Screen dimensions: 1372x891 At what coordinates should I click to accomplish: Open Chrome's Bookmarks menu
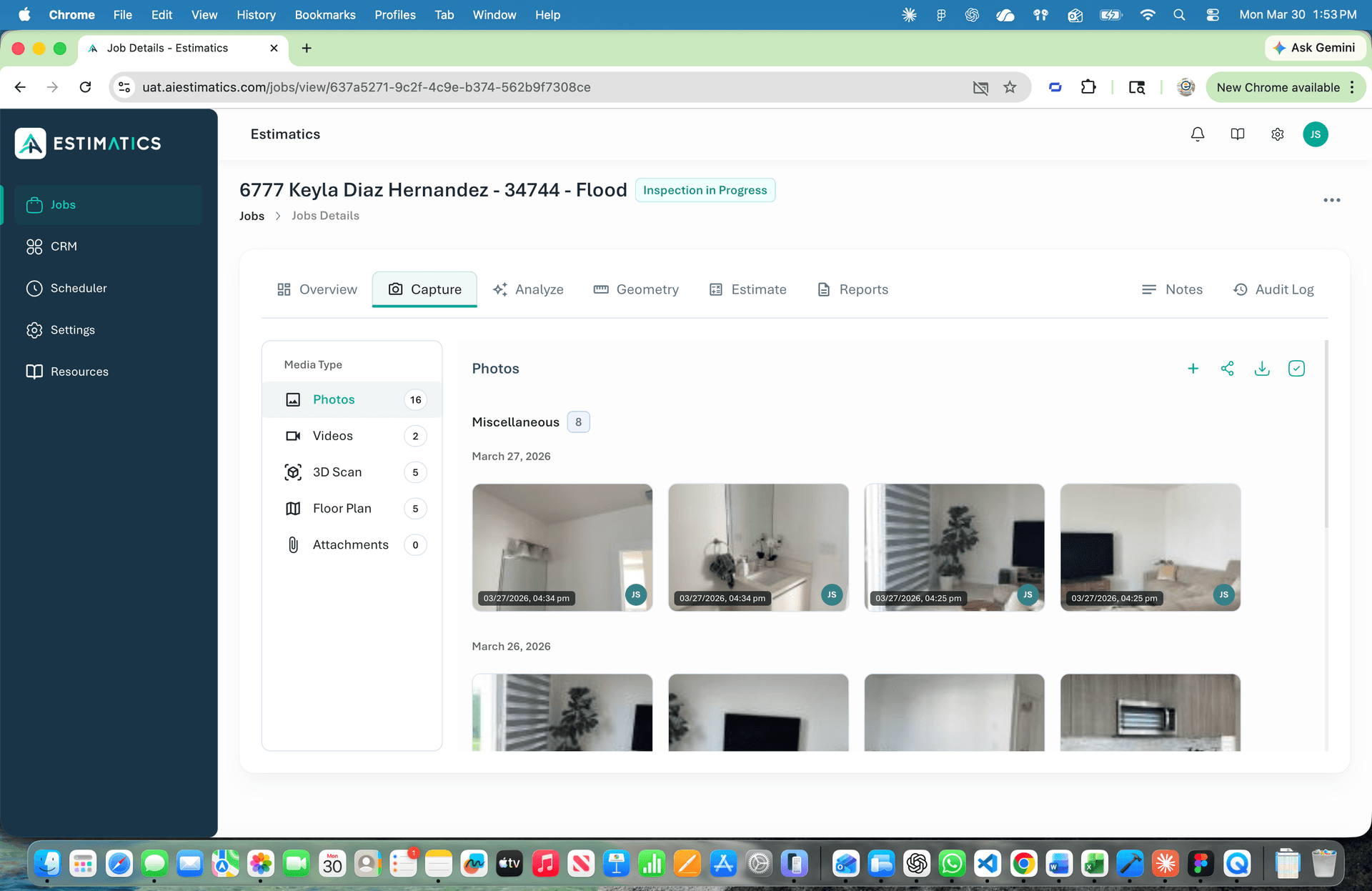click(x=325, y=14)
